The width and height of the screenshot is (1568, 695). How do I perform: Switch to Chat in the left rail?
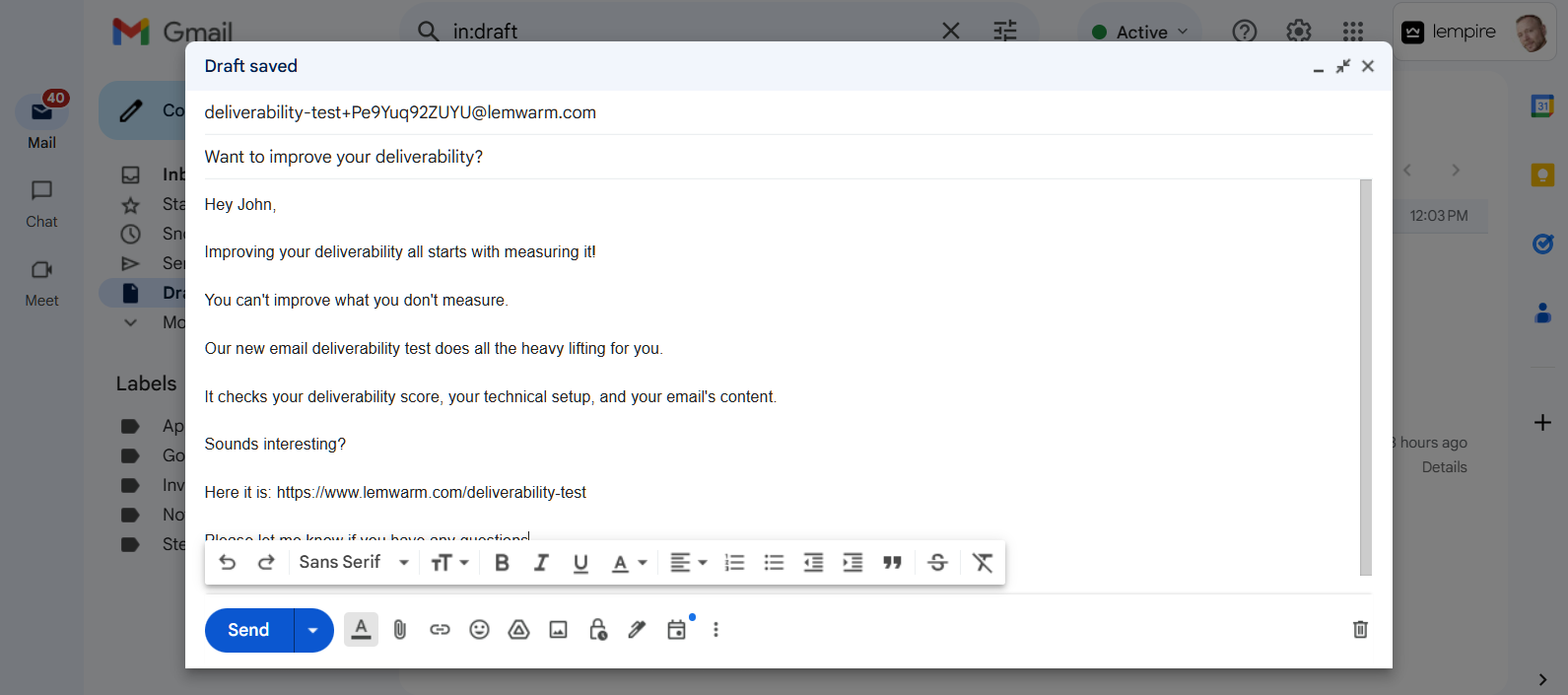41,203
